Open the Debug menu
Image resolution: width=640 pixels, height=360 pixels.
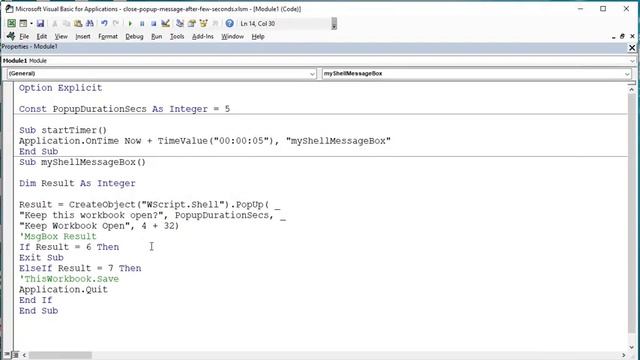tap(134, 36)
